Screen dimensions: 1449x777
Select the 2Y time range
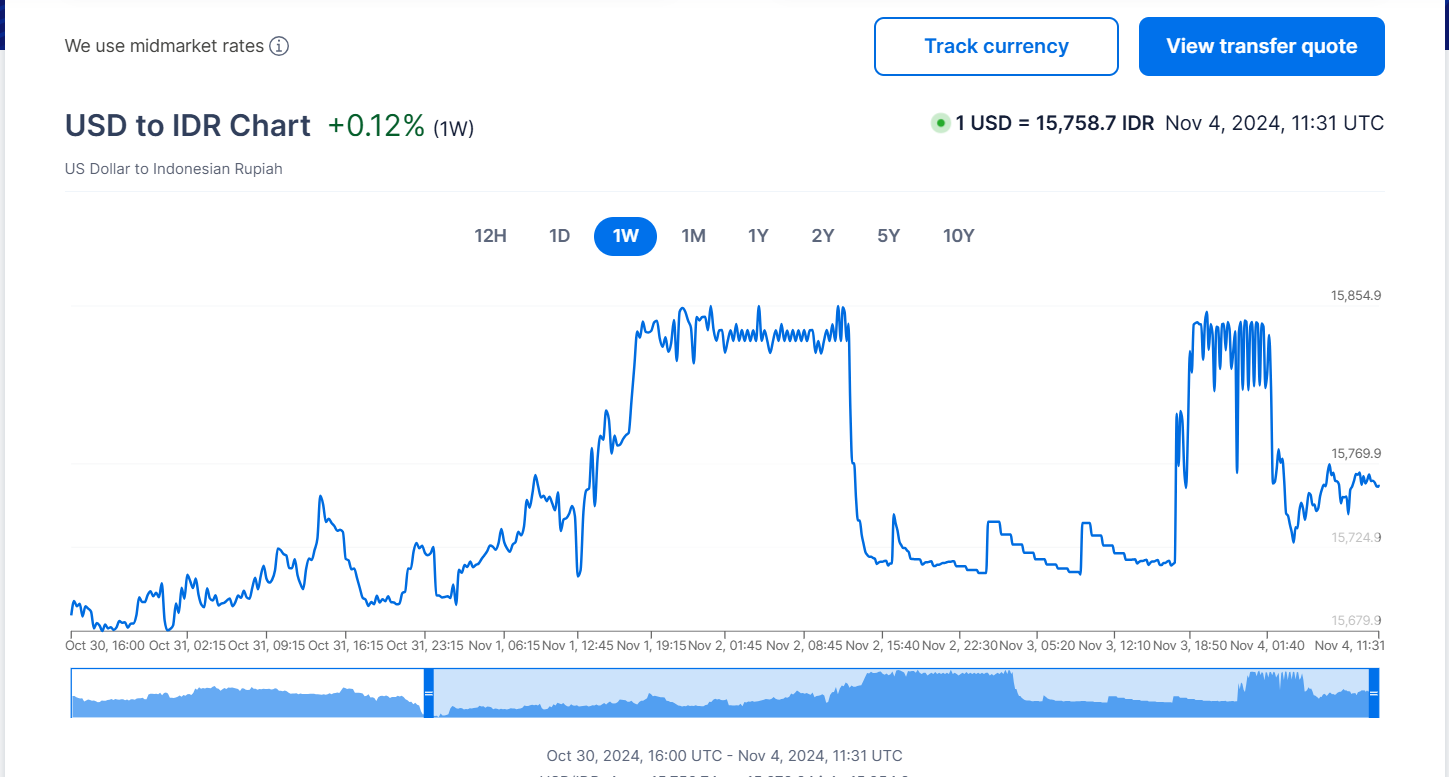tap(823, 236)
